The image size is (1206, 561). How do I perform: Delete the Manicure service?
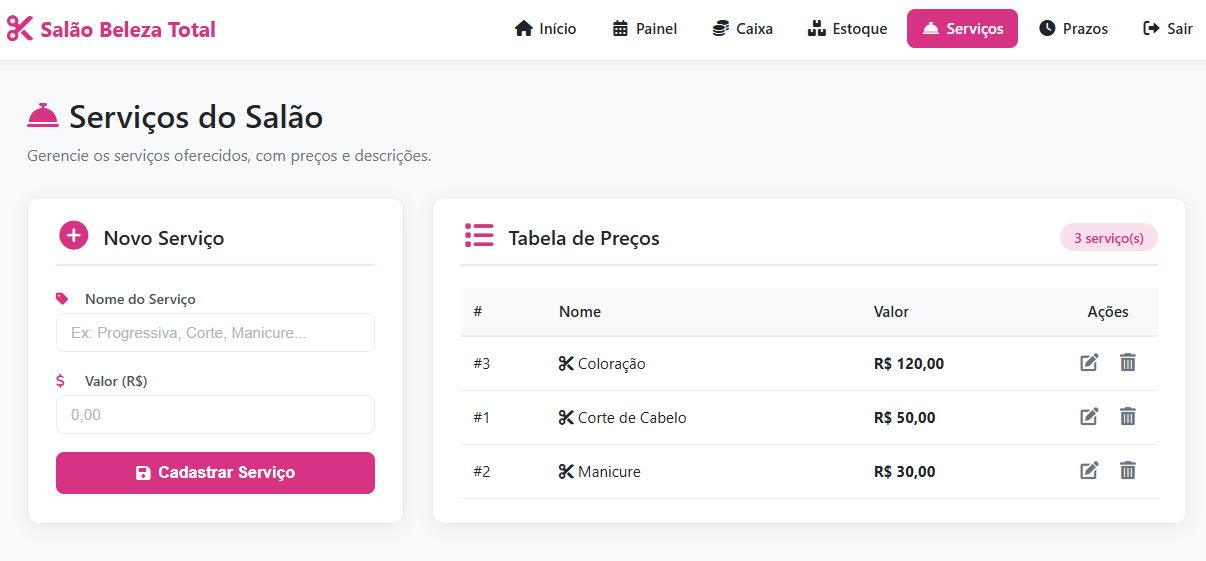click(1128, 471)
